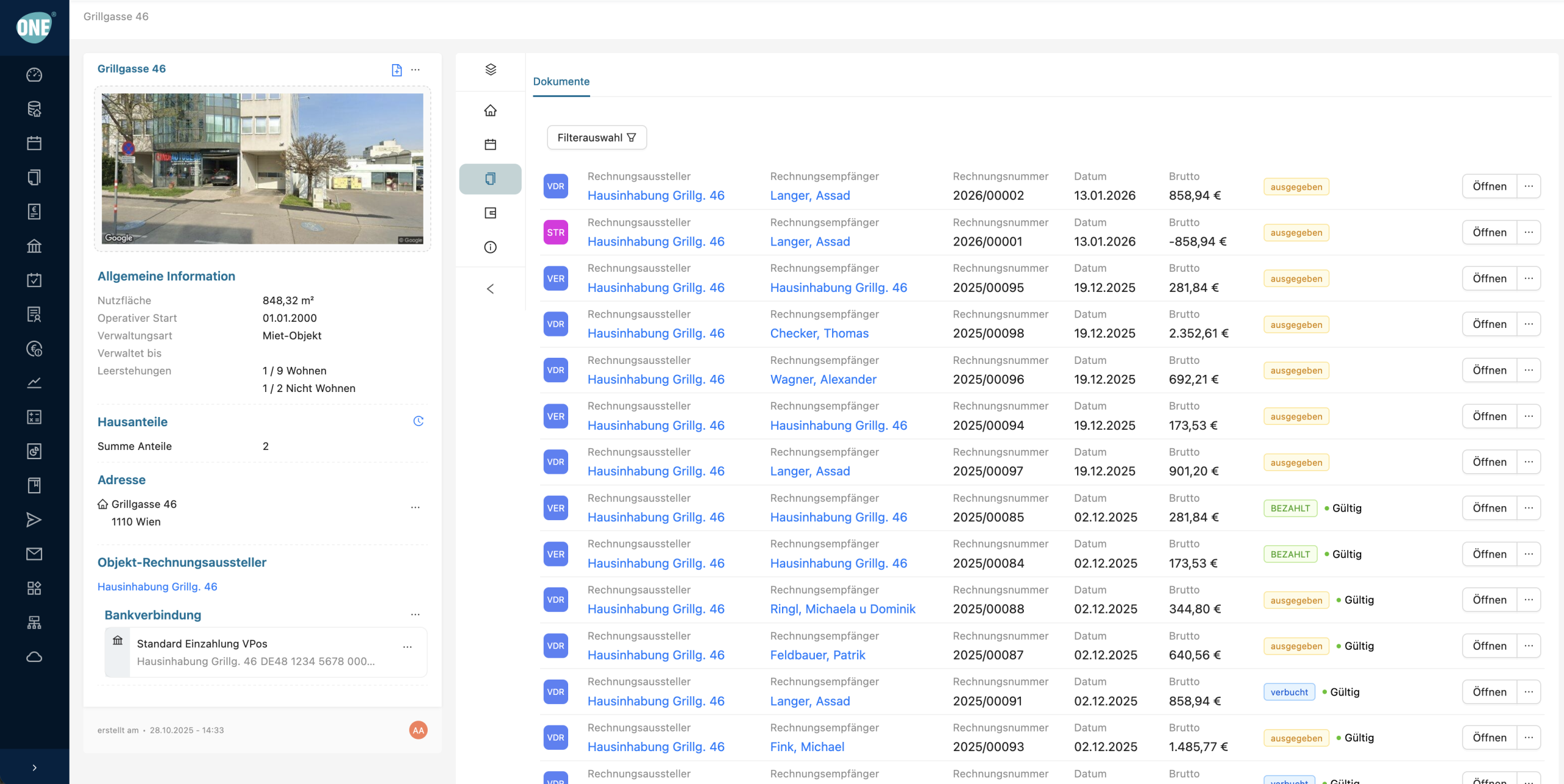The height and width of the screenshot is (784, 1564).
Task: Select the layers icon in the object panel
Action: [x=491, y=70]
